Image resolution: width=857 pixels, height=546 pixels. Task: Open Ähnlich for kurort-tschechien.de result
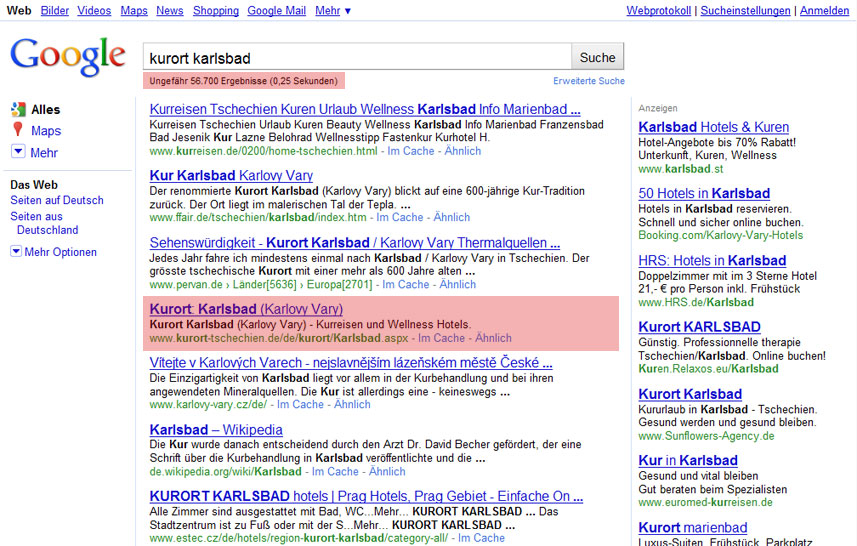[x=494, y=338]
